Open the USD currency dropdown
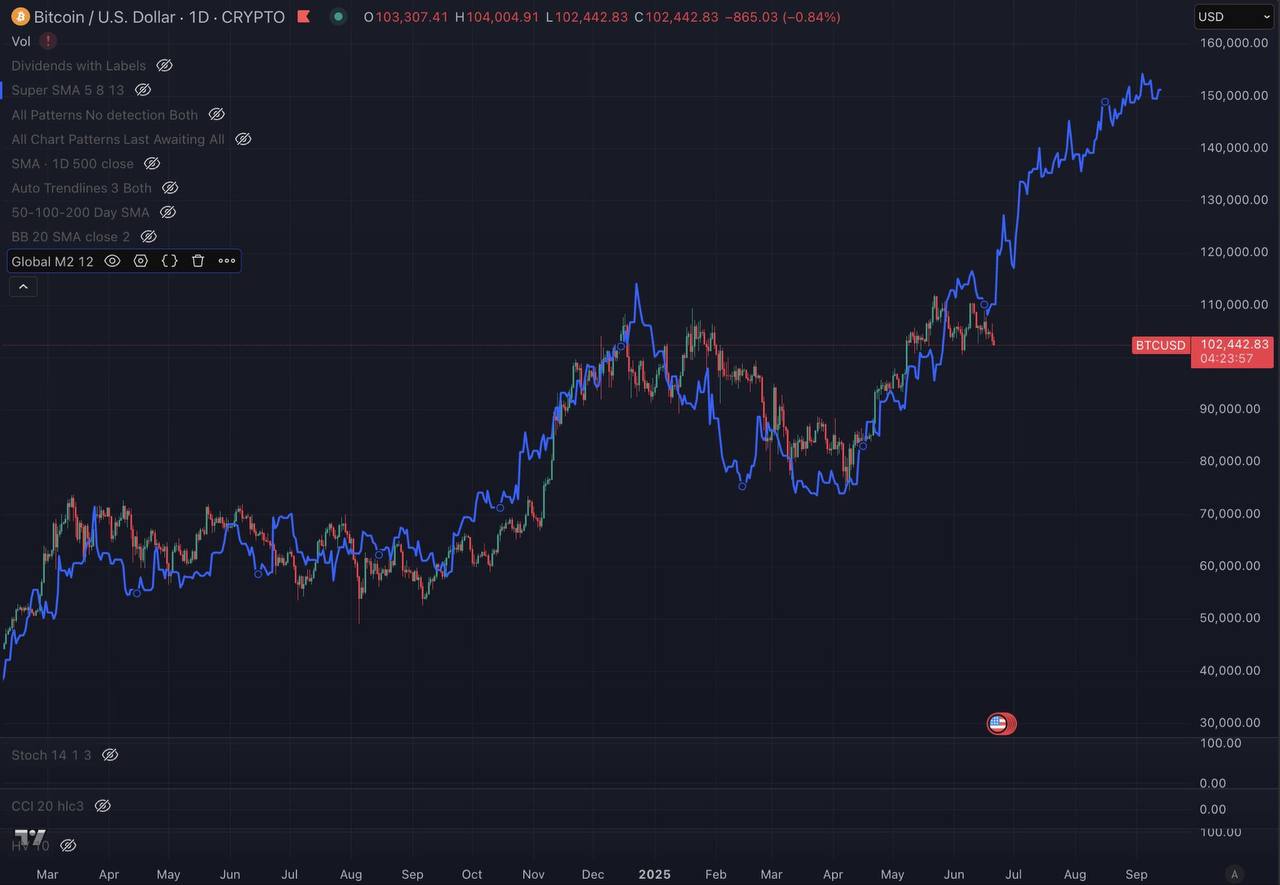 [x=1234, y=16]
